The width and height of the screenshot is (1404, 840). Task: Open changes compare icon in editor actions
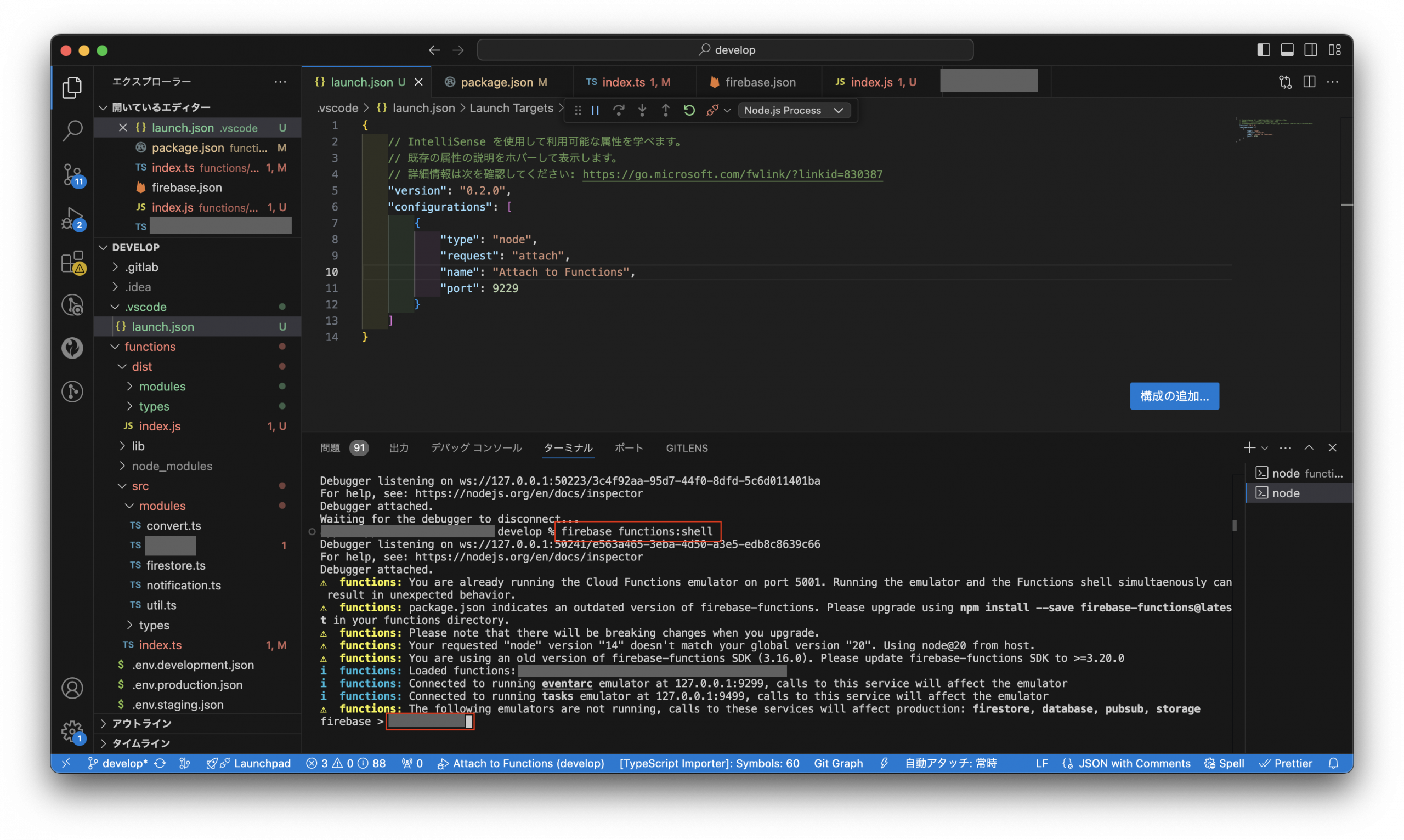point(1285,82)
